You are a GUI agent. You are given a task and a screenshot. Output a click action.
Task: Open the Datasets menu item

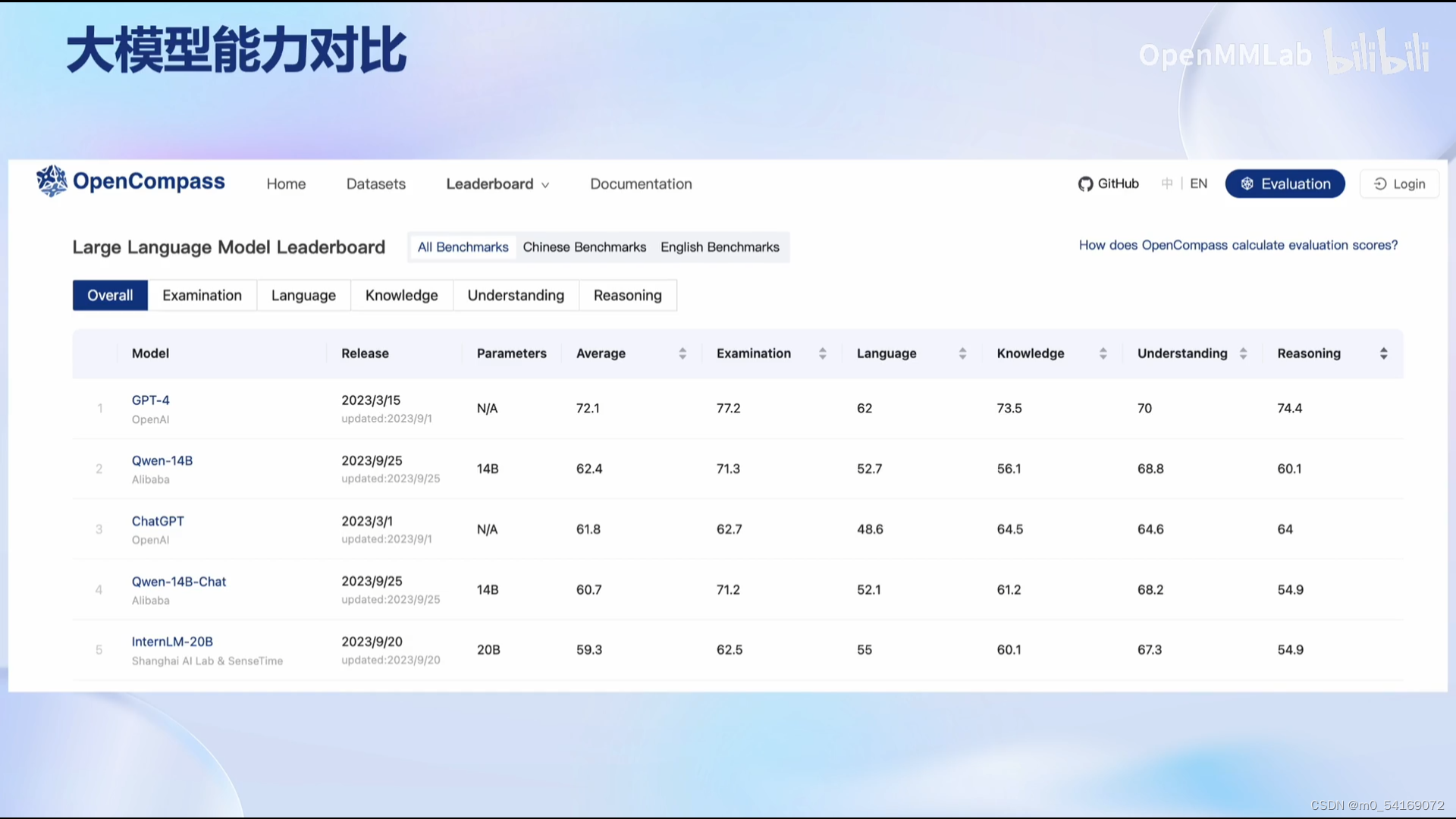pyautogui.click(x=375, y=184)
